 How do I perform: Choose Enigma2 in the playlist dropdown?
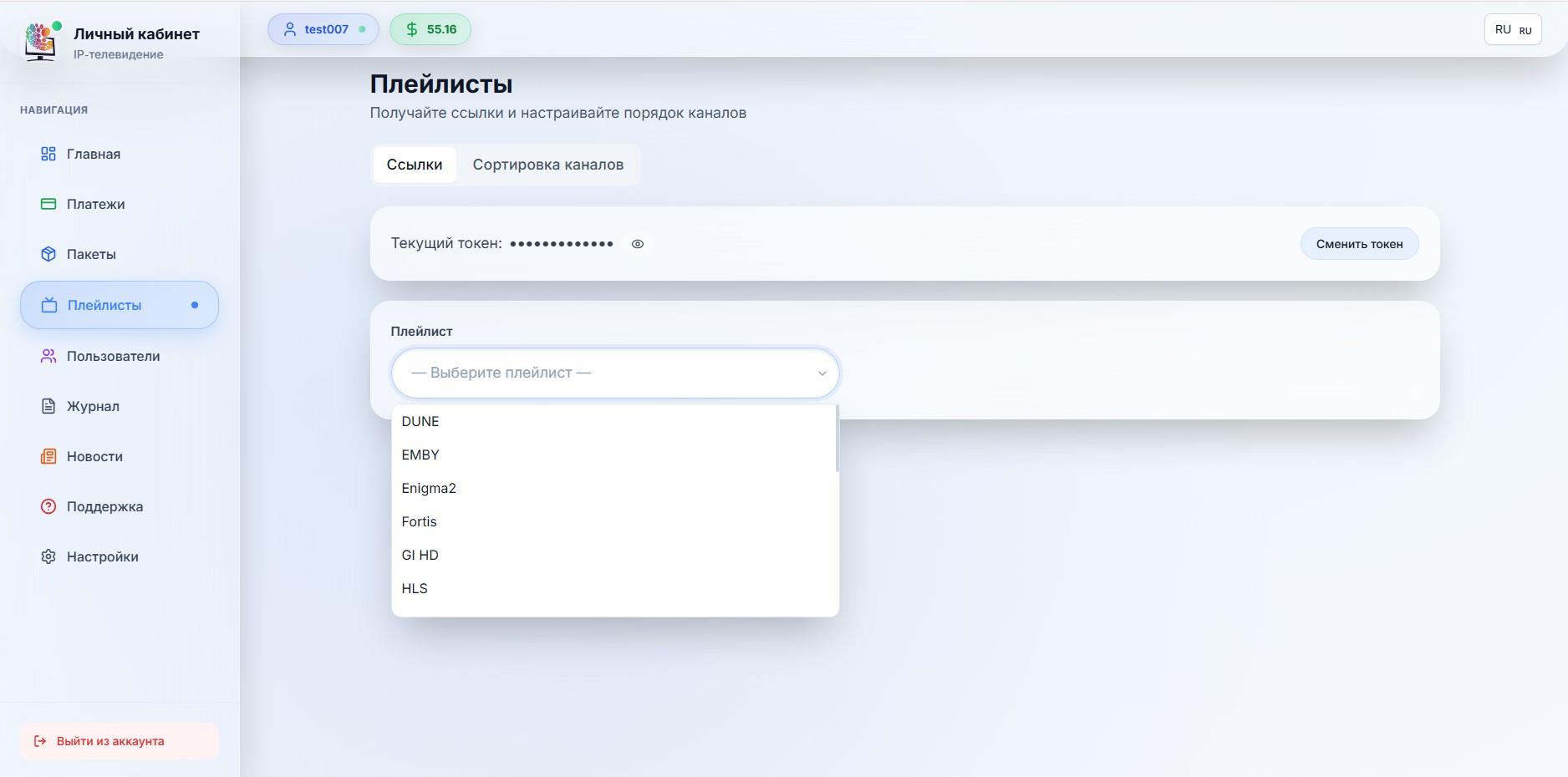point(429,488)
